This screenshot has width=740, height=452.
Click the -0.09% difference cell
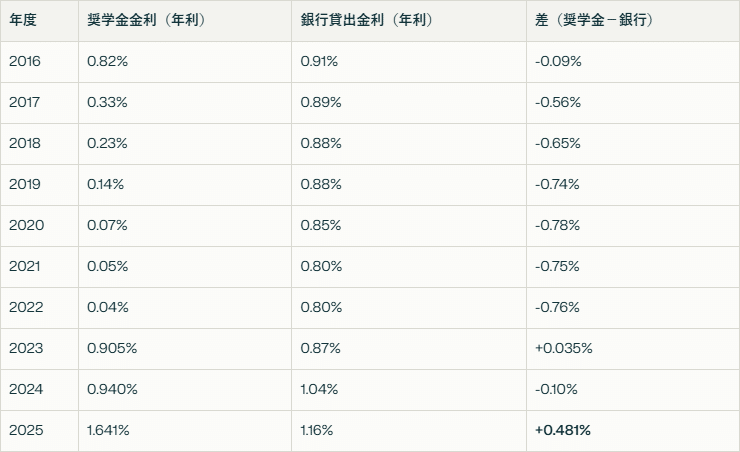point(558,62)
